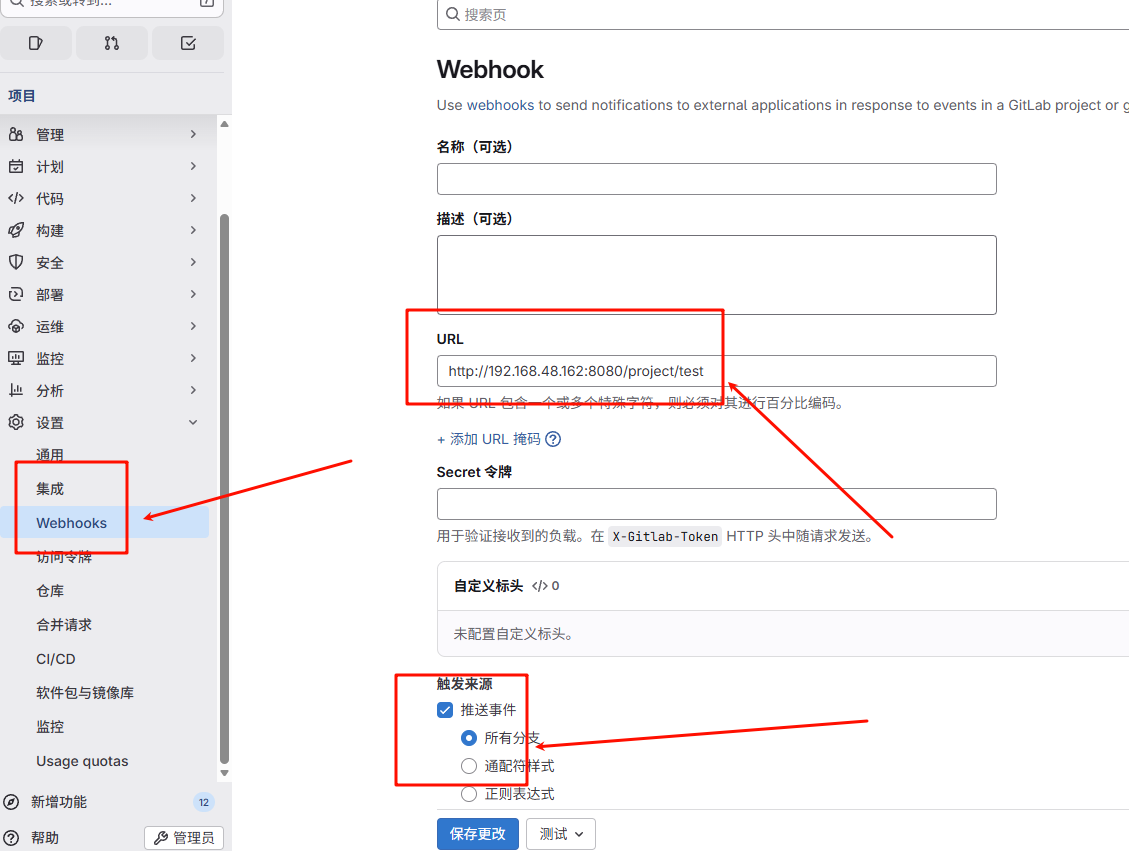Focus the 描述（可选） text area
The height and width of the screenshot is (851, 1129).
pyautogui.click(x=716, y=275)
